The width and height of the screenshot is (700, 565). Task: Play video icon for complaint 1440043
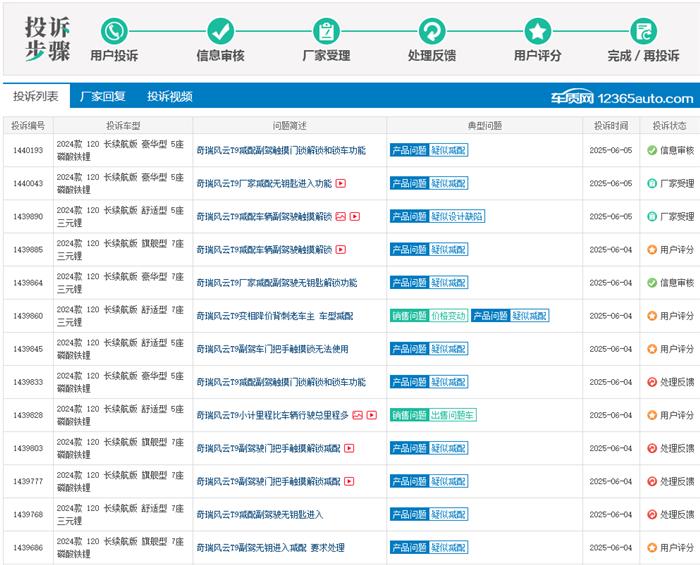click(x=341, y=183)
